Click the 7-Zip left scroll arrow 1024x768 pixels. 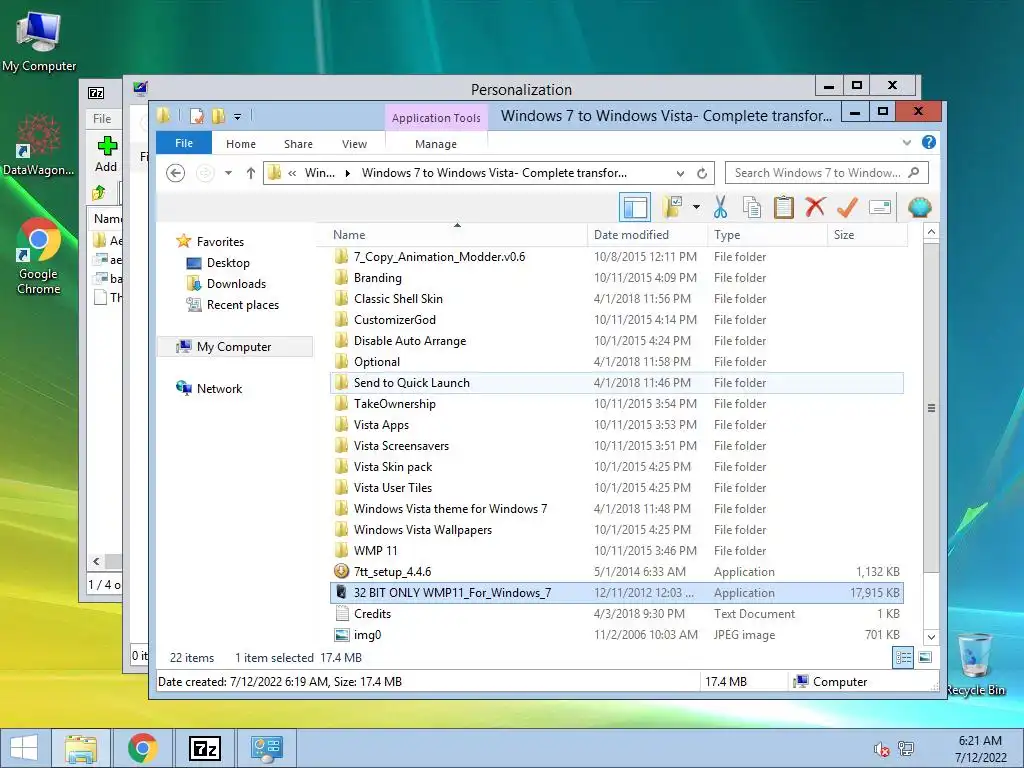coord(96,561)
